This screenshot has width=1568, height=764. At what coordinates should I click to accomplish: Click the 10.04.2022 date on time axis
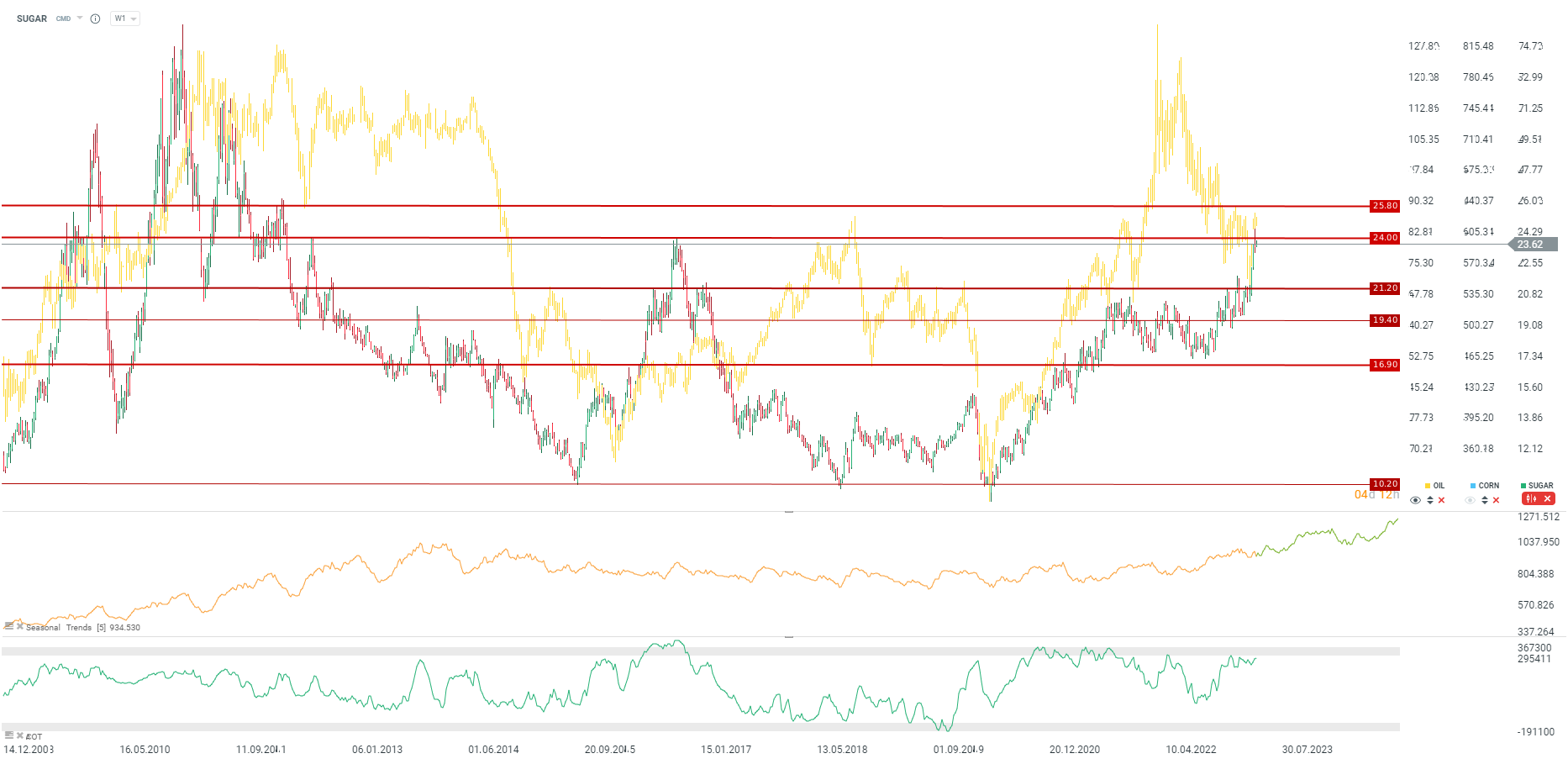(x=1191, y=750)
